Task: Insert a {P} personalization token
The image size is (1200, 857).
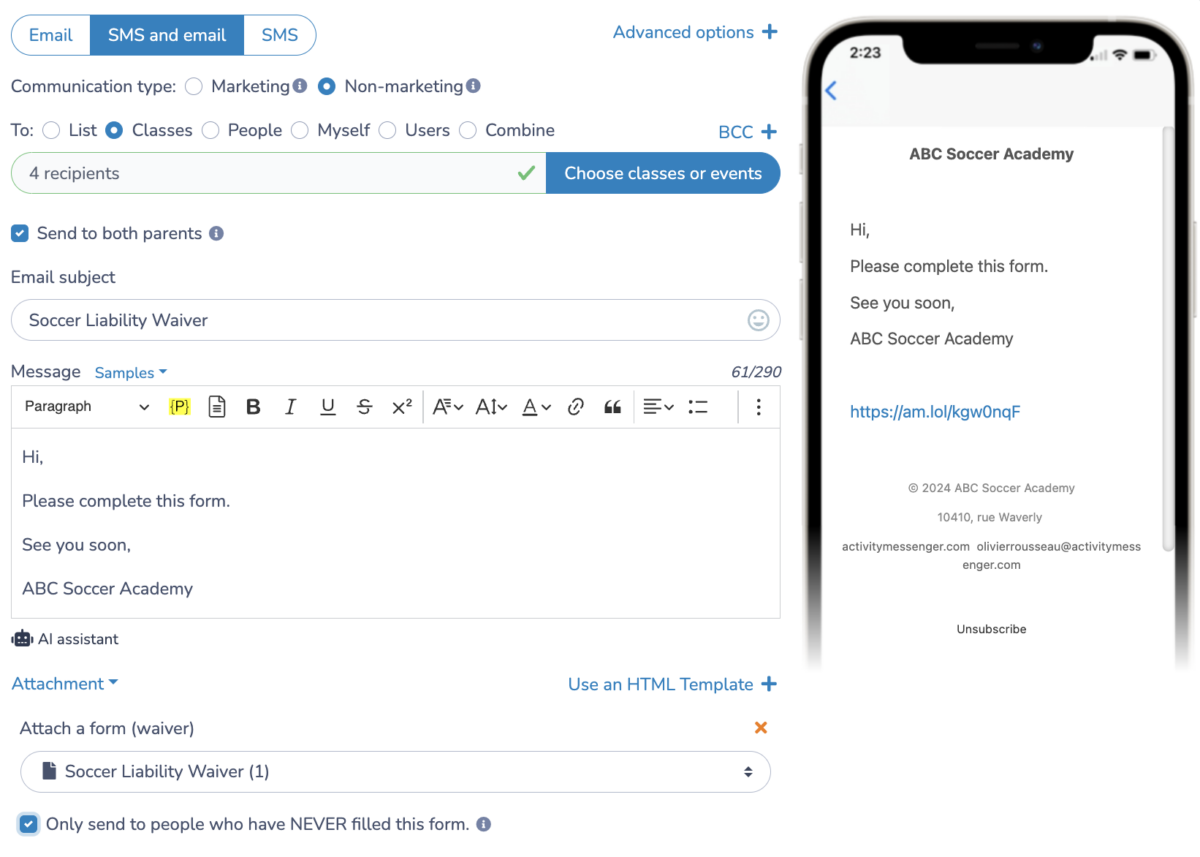Action: [x=180, y=406]
